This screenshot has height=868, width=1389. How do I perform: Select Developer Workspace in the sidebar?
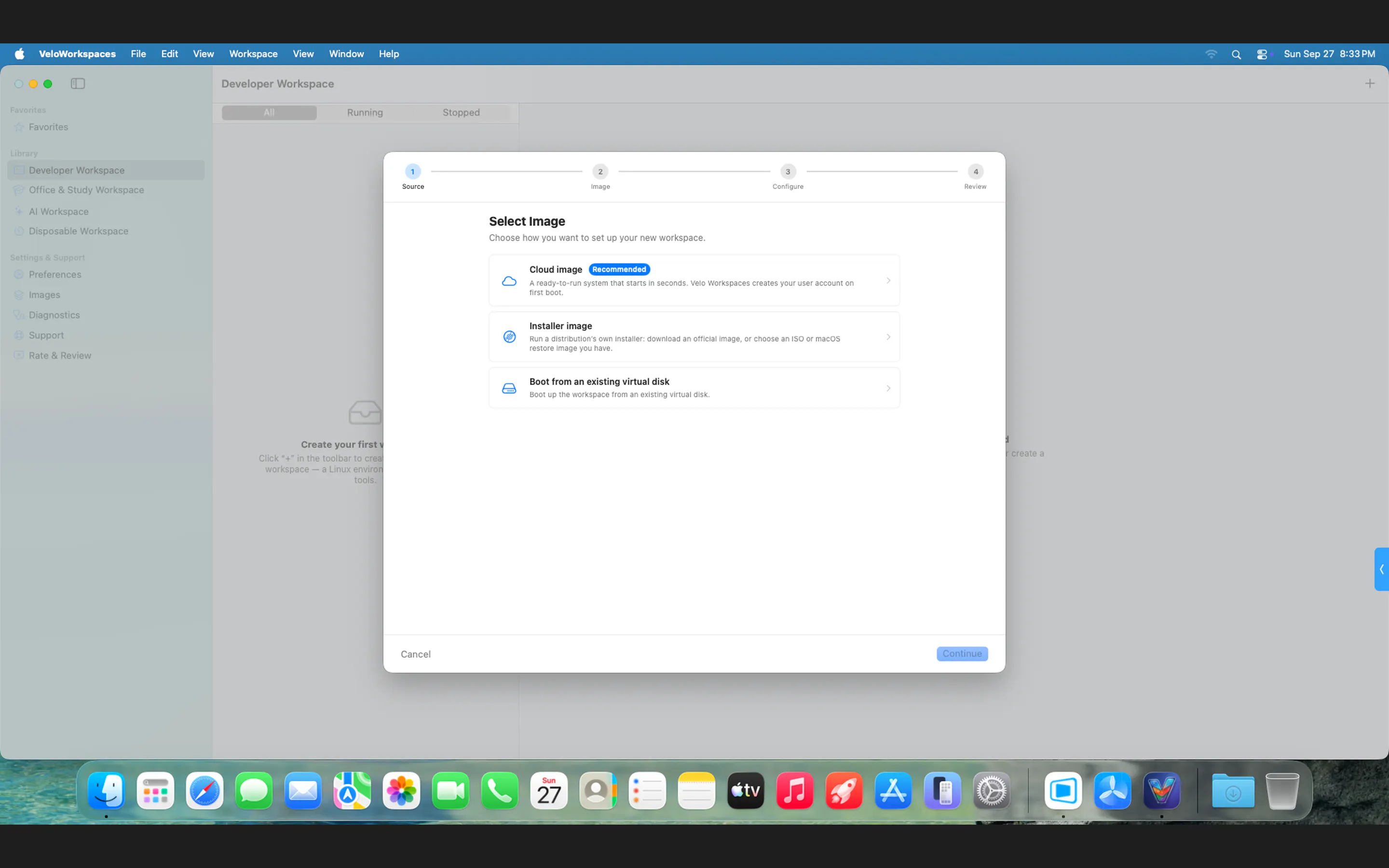tap(106, 171)
